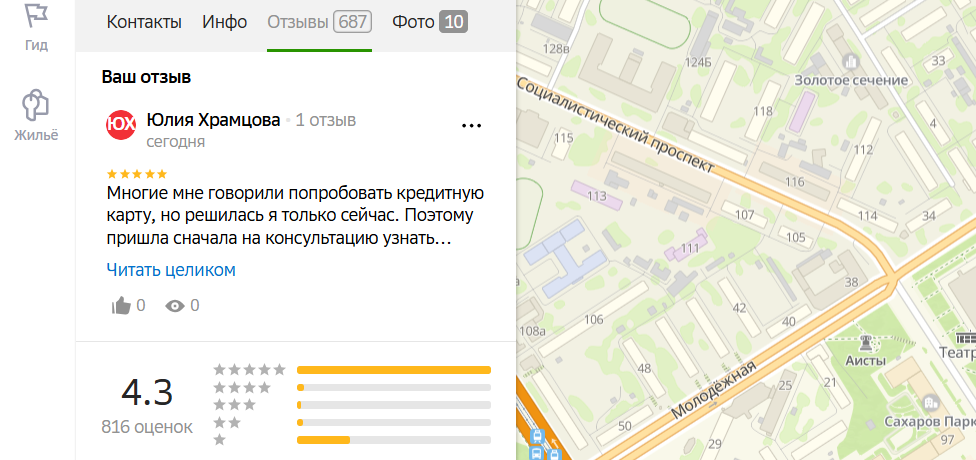
Task: Click the Золотое сечение building marker
Action: [x=850, y=61]
